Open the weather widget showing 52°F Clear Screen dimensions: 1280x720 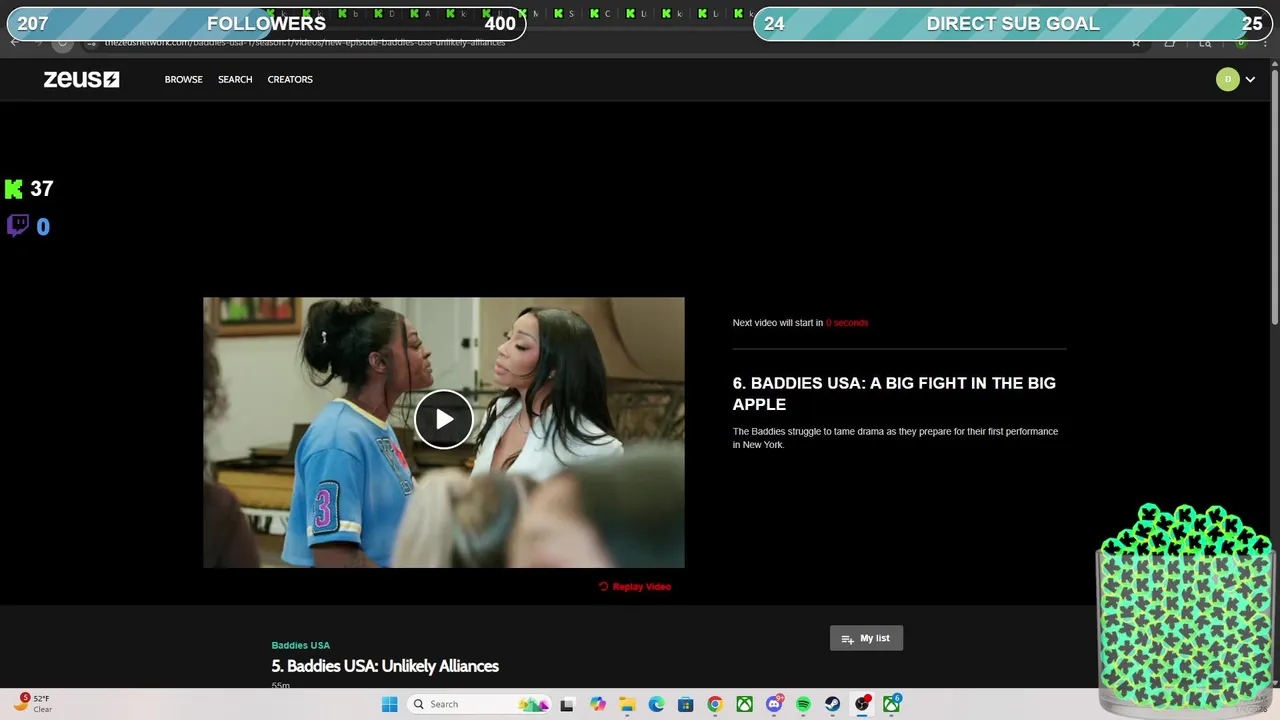pos(33,703)
